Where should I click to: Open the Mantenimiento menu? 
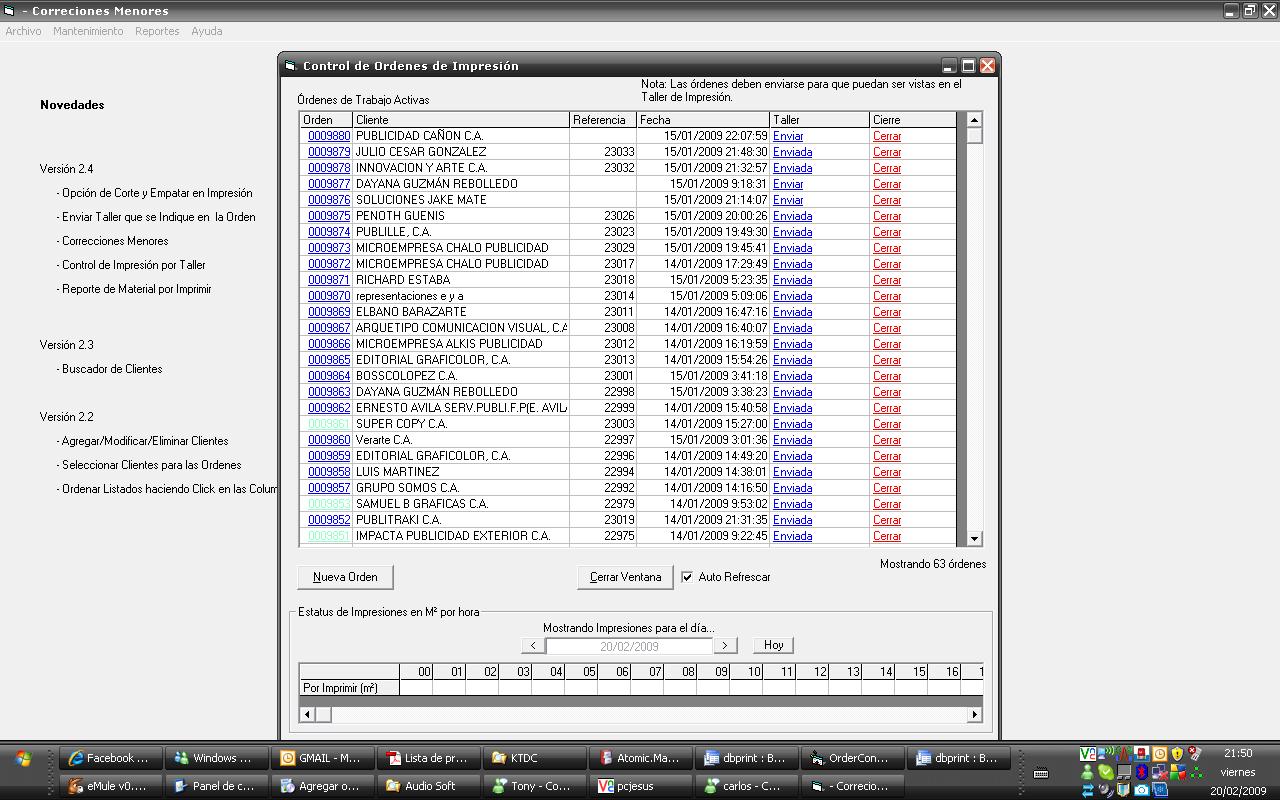click(x=88, y=31)
